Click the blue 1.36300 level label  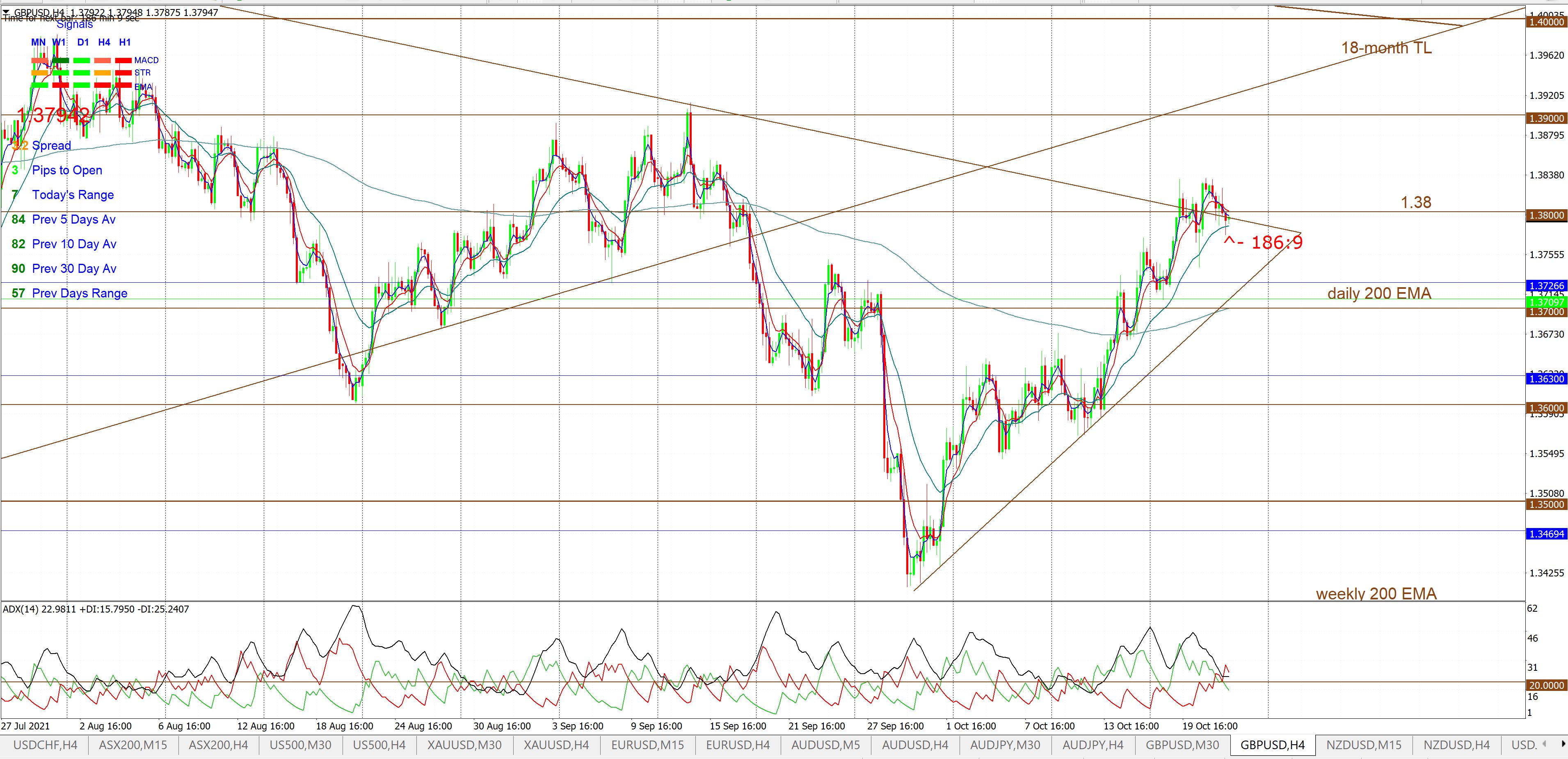(1546, 379)
